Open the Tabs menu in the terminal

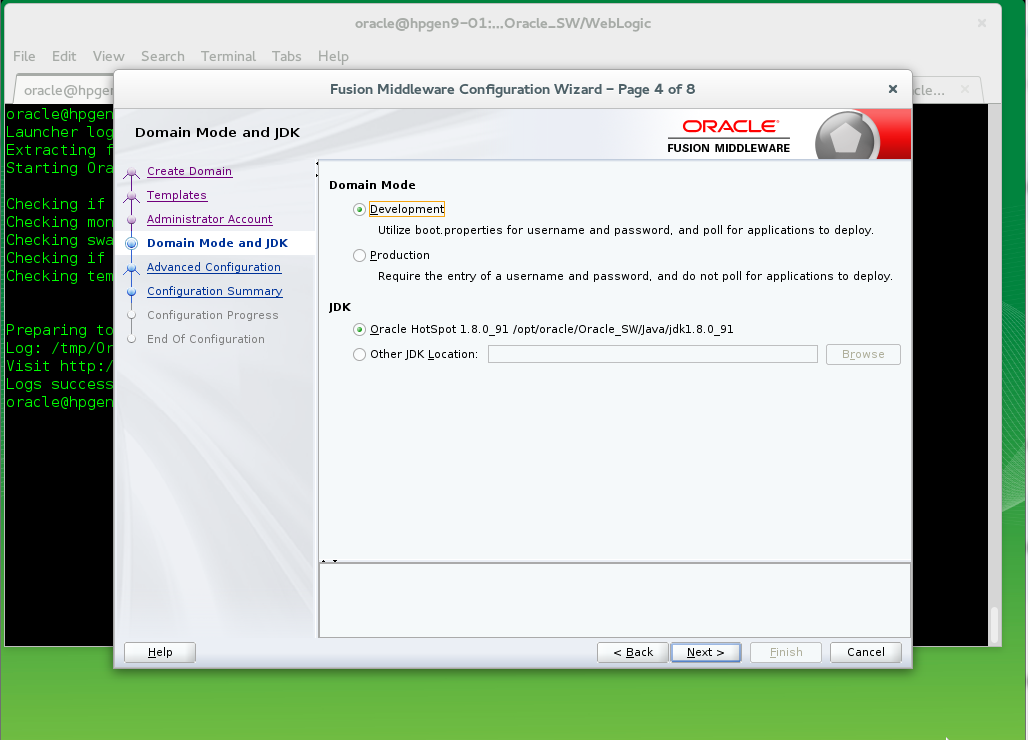coord(286,56)
